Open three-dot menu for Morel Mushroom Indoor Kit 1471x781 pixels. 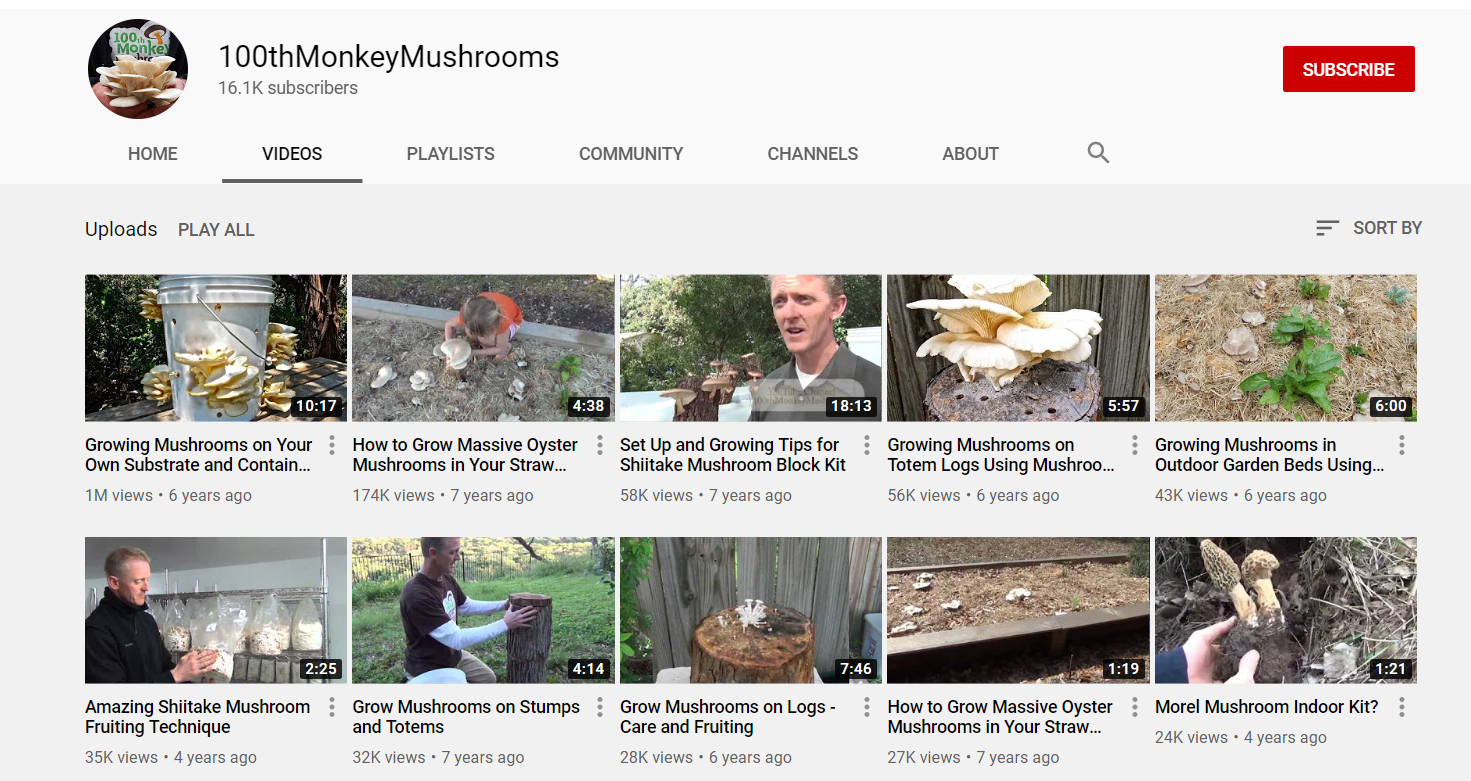(1402, 707)
